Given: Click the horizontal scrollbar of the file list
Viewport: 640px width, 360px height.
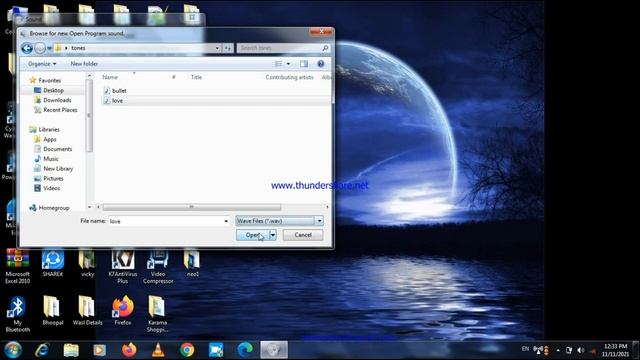Looking at the screenshot, I should (x=192, y=207).
